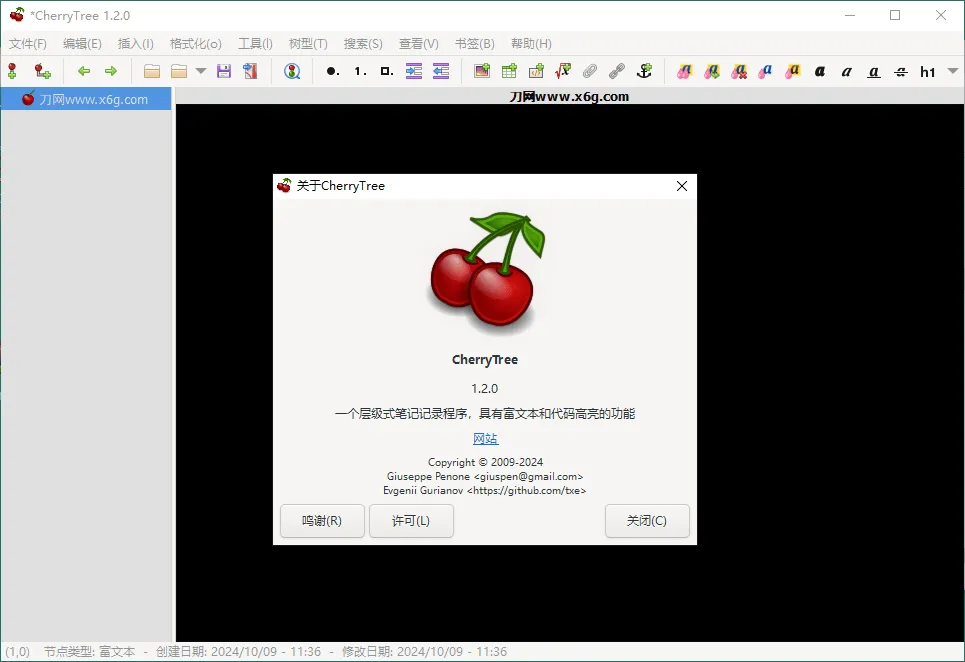Attach a file with the paperclip icon
Image resolution: width=965 pixels, height=662 pixels.
click(590, 71)
